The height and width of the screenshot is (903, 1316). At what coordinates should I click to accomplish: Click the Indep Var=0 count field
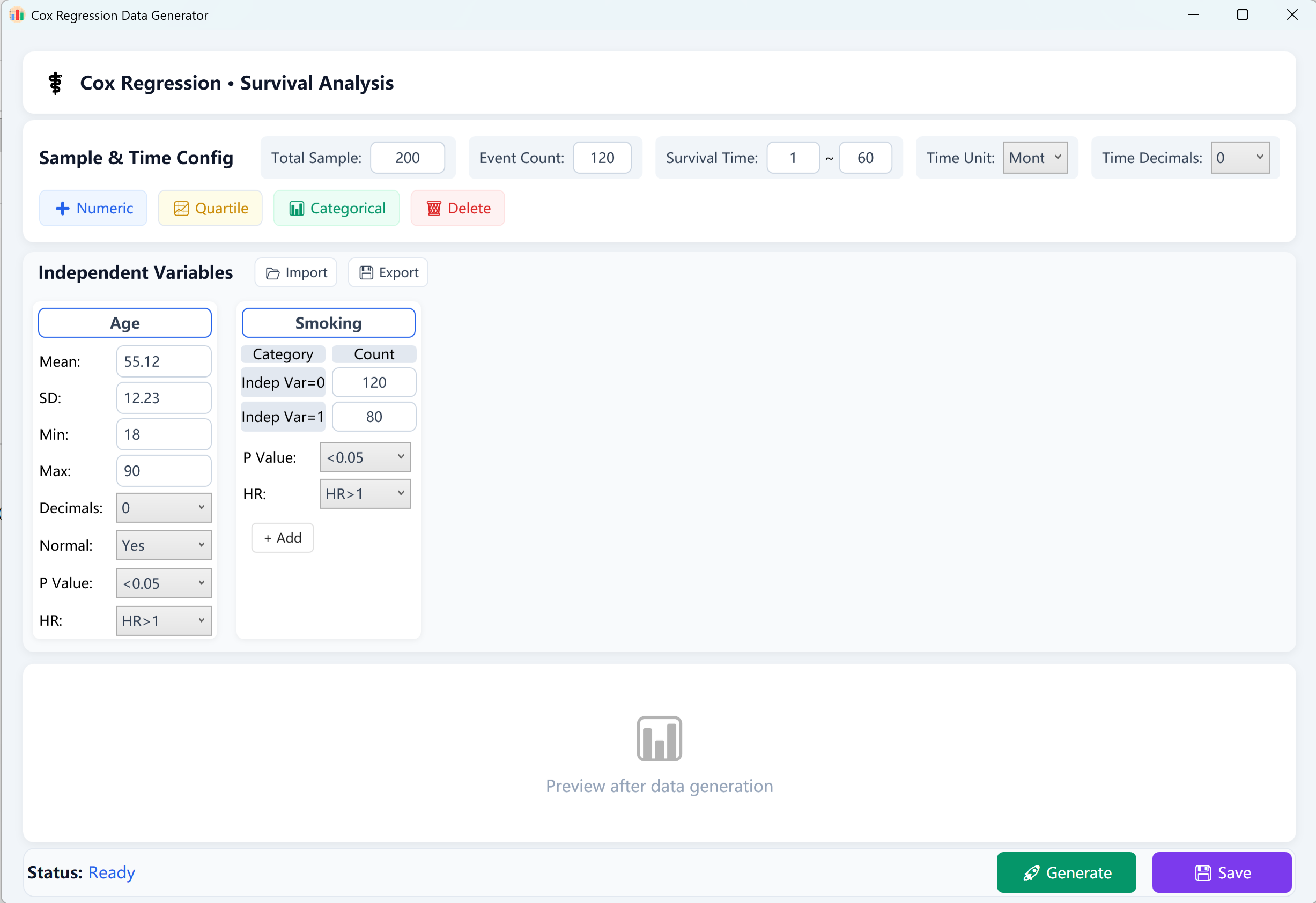[x=374, y=382]
